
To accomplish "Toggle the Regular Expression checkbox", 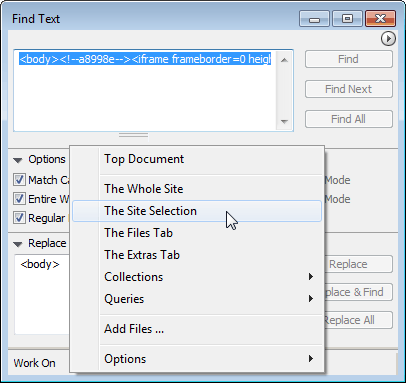I will [x=19, y=218].
